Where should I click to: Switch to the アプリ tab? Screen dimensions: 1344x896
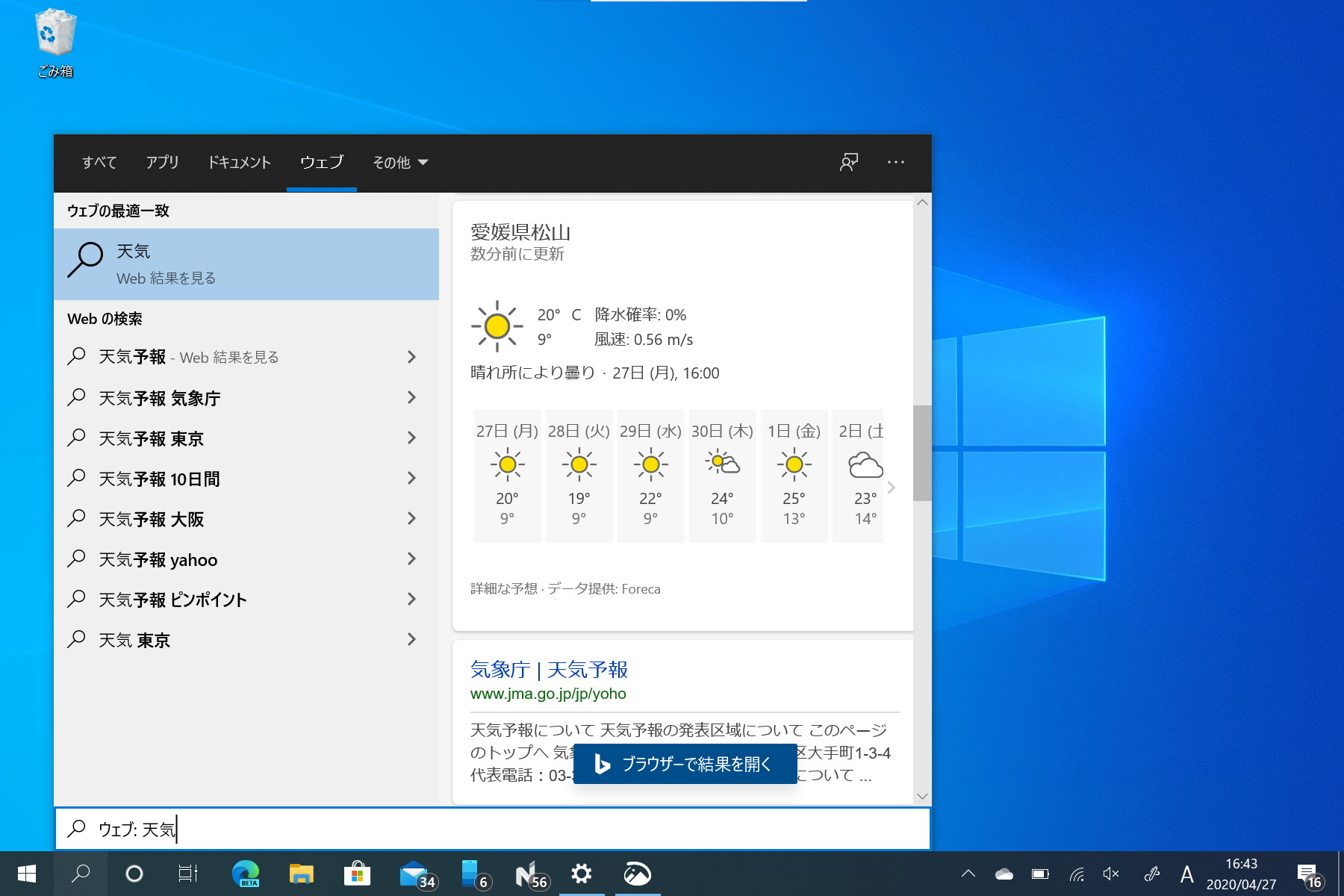pos(162,163)
